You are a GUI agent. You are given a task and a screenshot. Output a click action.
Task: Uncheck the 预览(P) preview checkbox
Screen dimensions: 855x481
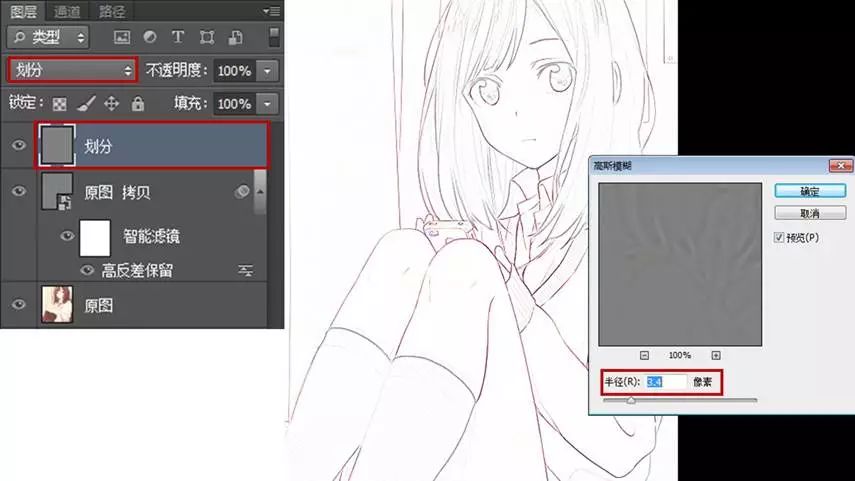click(x=781, y=238)
